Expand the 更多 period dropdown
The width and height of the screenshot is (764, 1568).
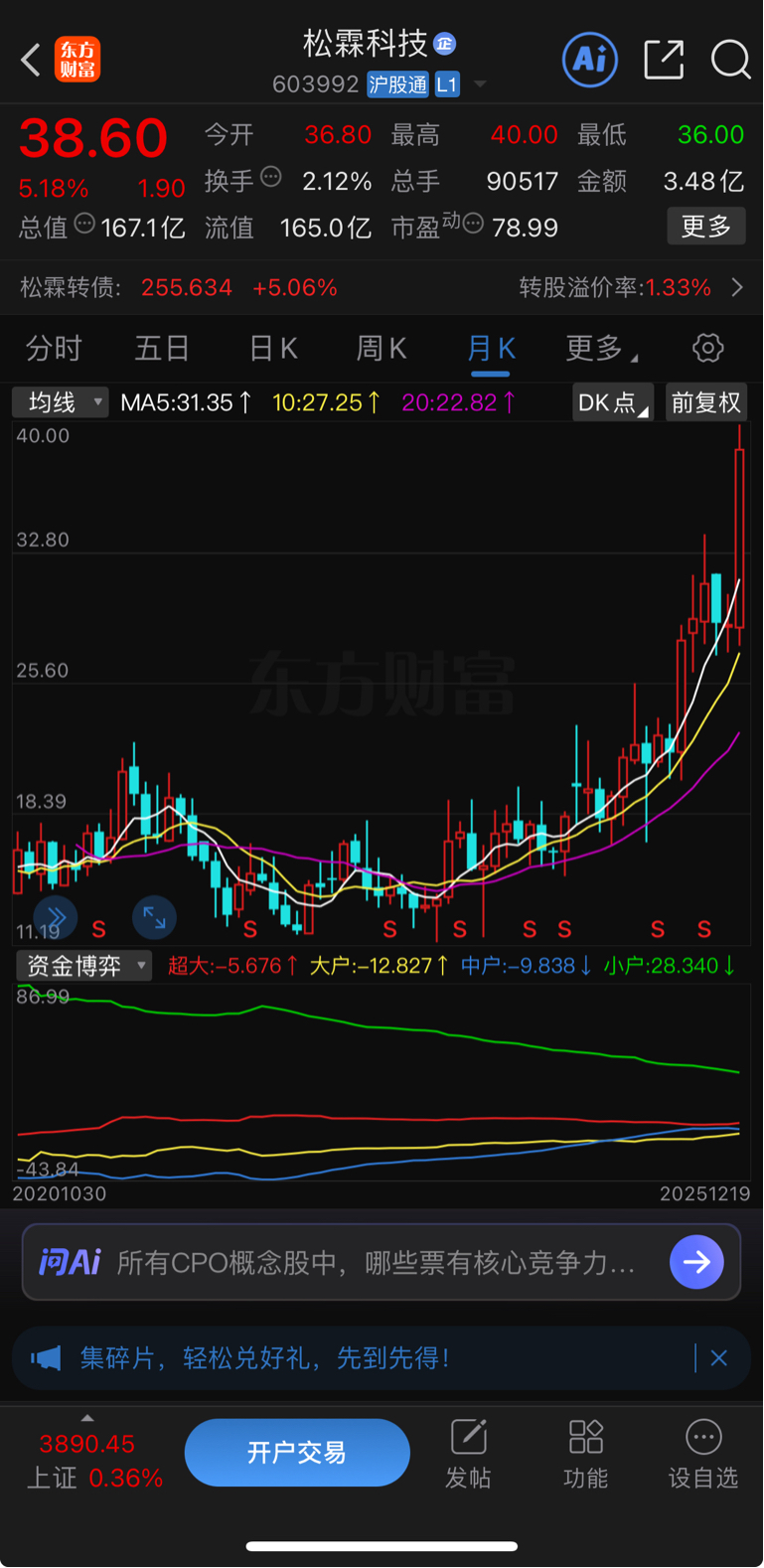point(602,349)
